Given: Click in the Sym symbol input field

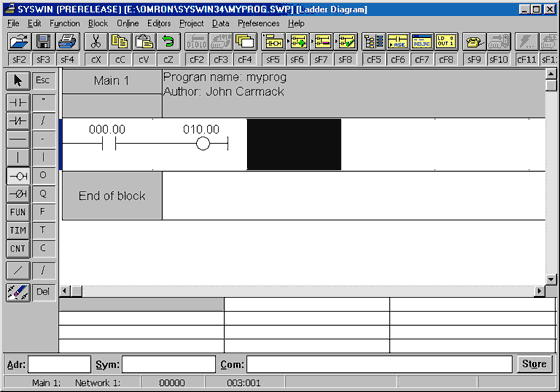Looking at the screenshot, I should (x=169, y=364).
